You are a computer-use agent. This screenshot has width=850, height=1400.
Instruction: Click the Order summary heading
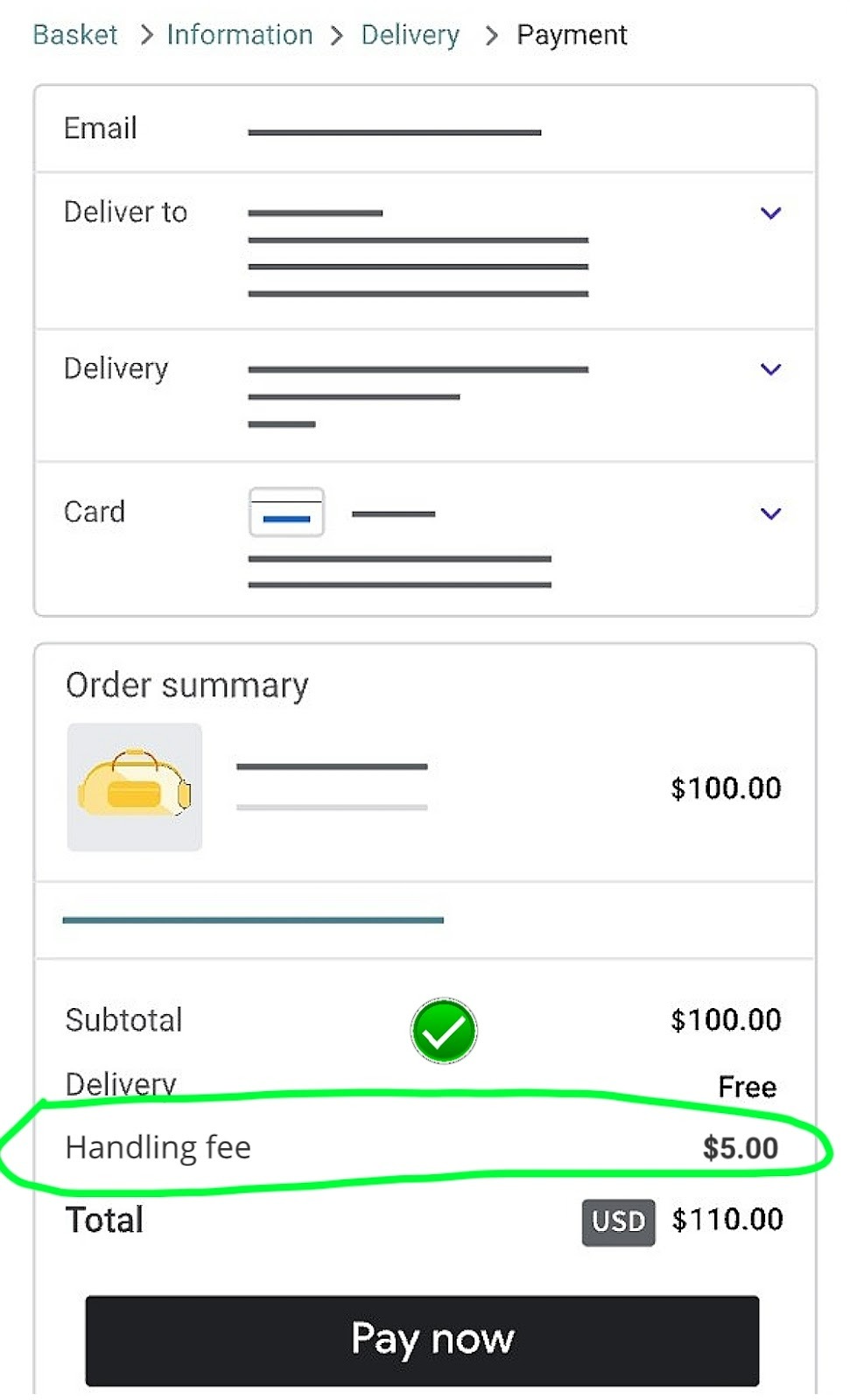[186, 685]
